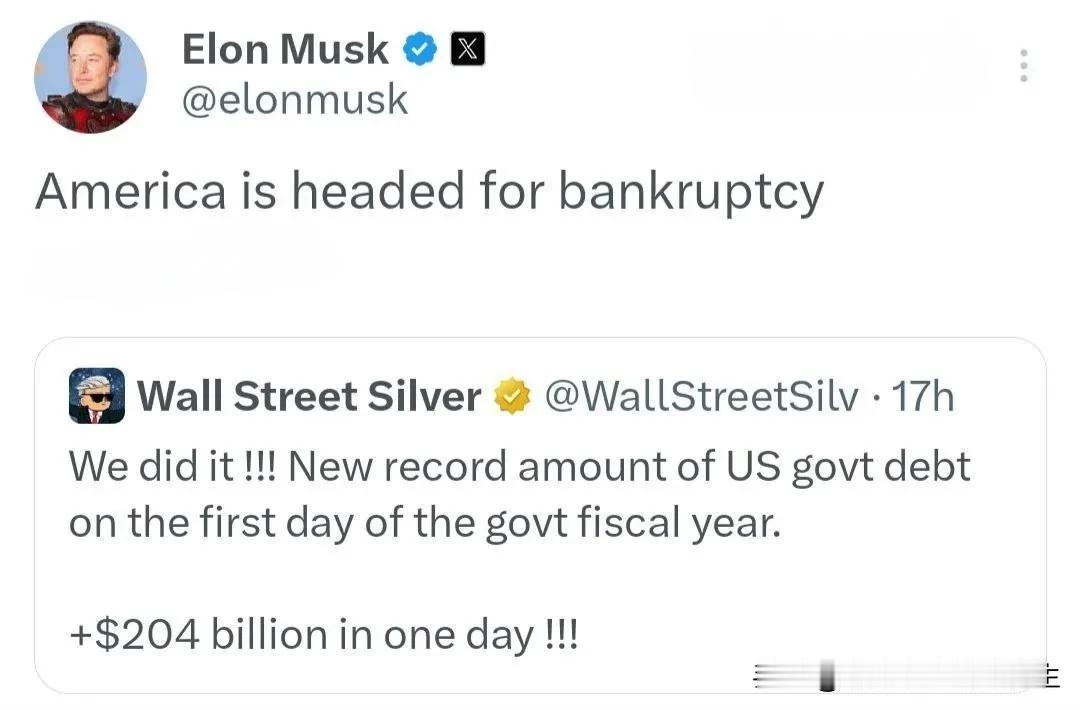Click Wall Street Silver's avatar

coord(96,396)
